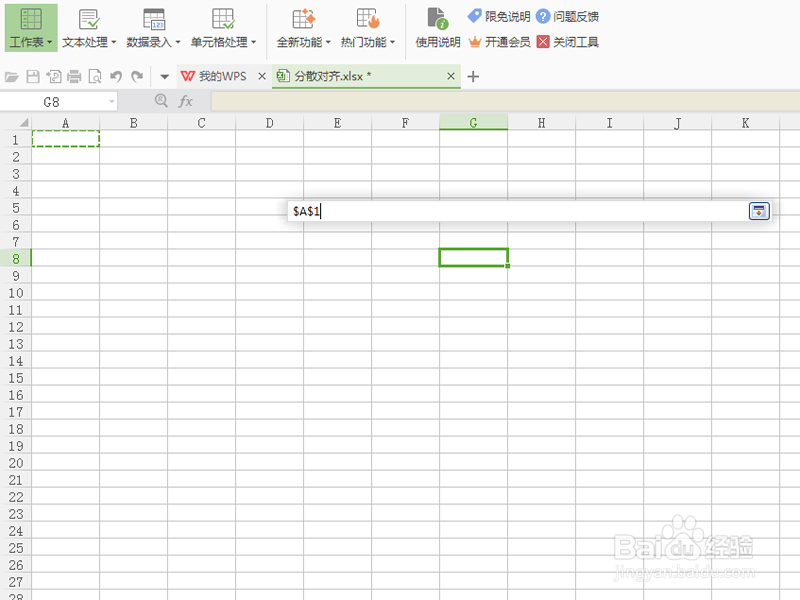Select row 20 header
This screenshot has width=800, height=600.
point(16,463)
